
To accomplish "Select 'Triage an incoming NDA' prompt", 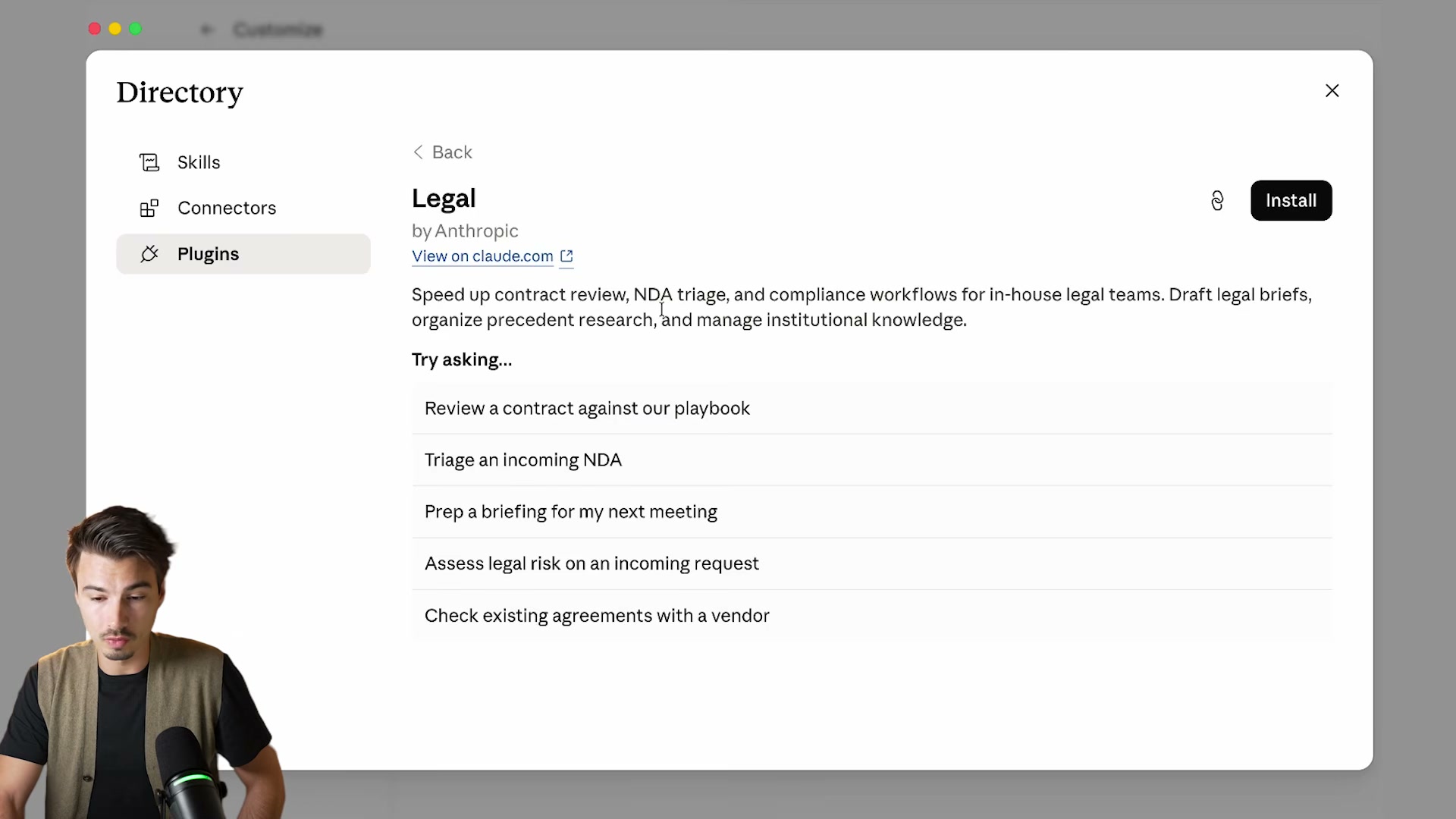I will tap(871, 460).
